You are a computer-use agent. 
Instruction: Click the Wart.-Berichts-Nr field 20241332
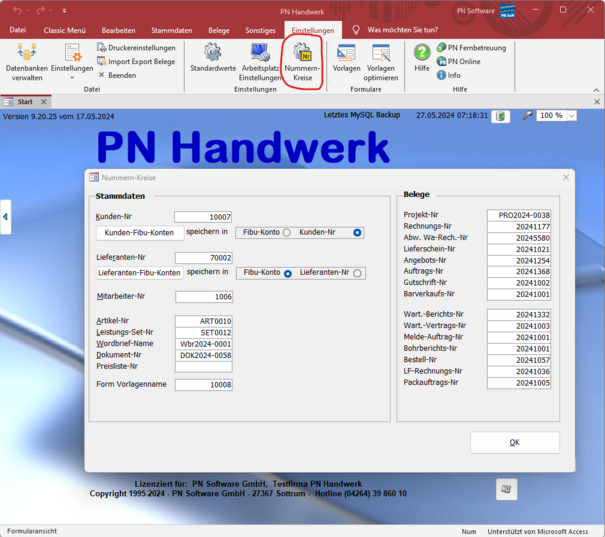[519, 315]
